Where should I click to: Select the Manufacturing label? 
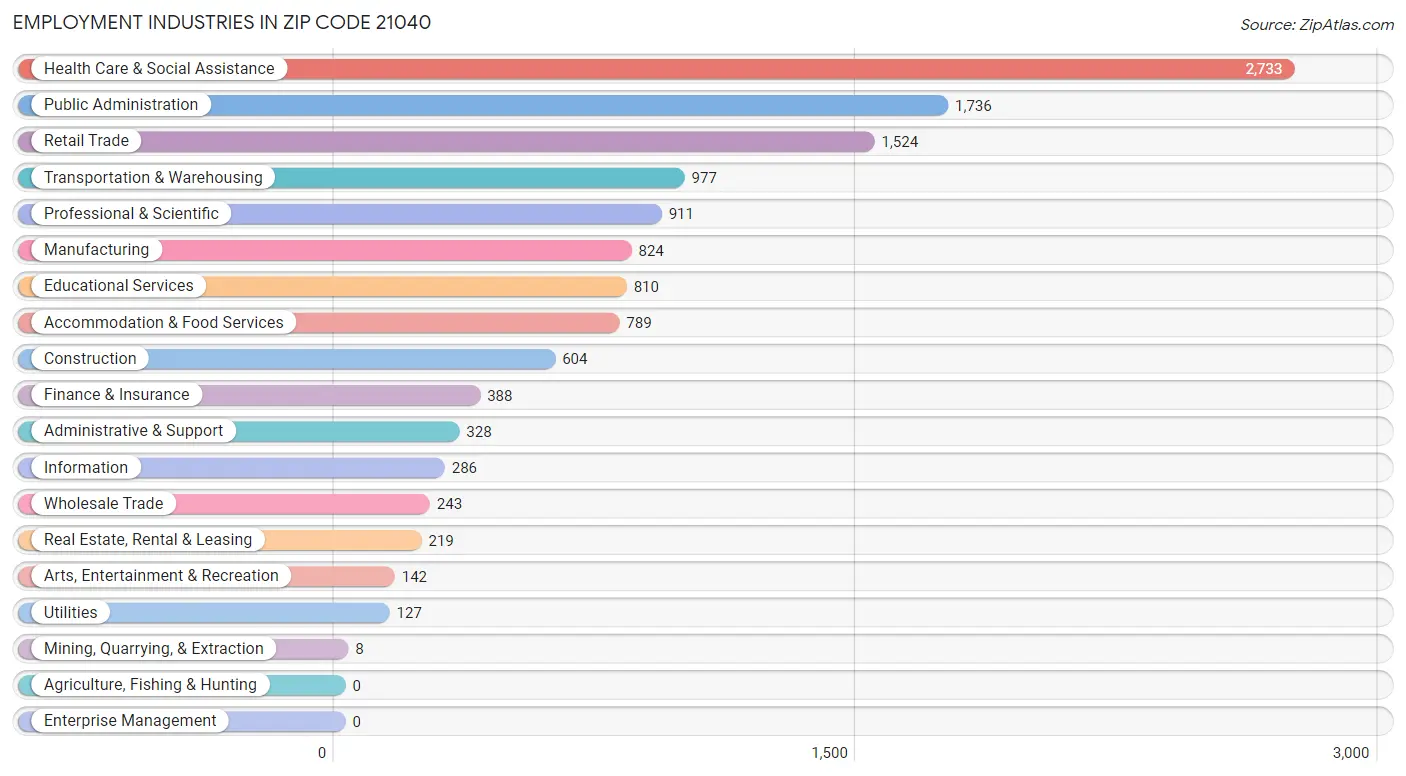(96, 250)
